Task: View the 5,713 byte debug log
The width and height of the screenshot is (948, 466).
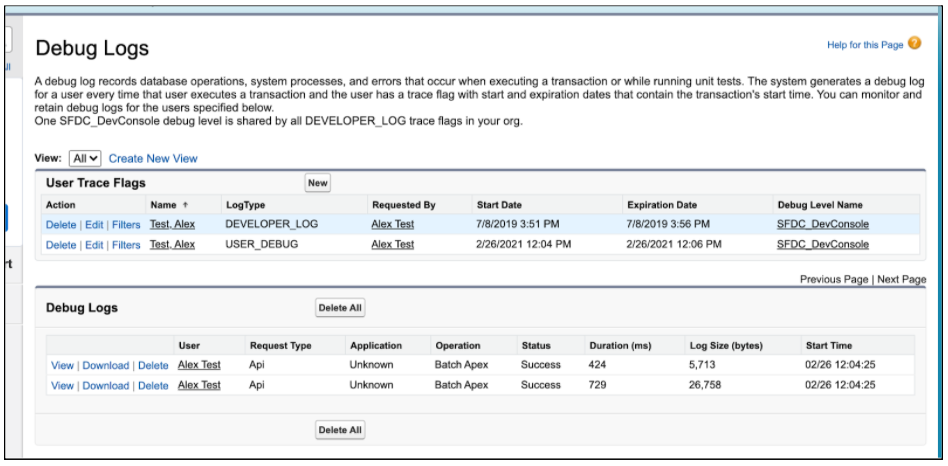Action: click(62, 365)
